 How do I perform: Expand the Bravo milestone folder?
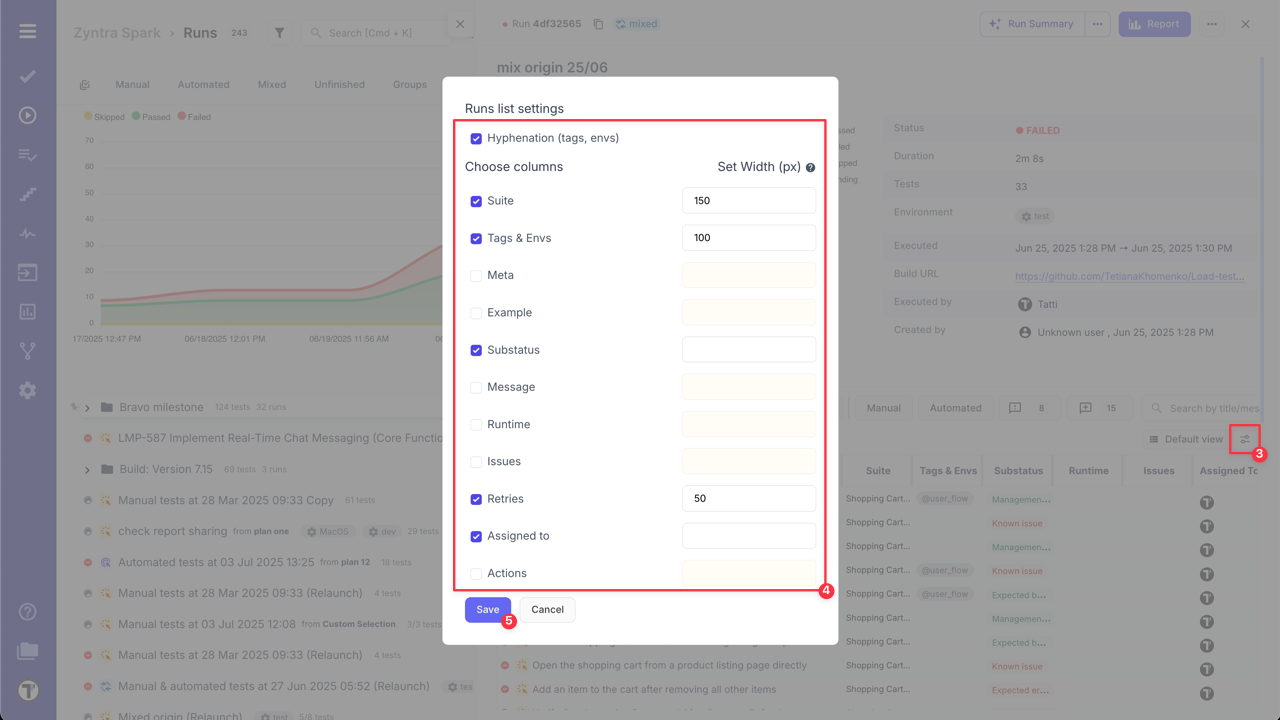86,407
